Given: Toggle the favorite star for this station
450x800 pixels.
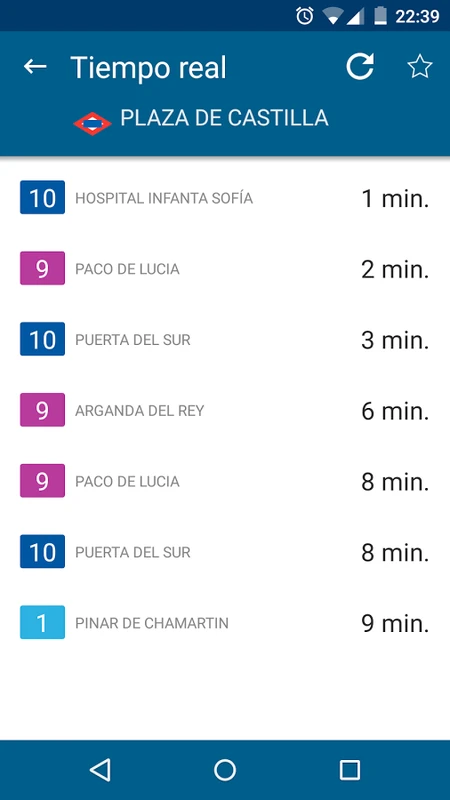Looking at the screenshot, I should click(x=420, y=67).
